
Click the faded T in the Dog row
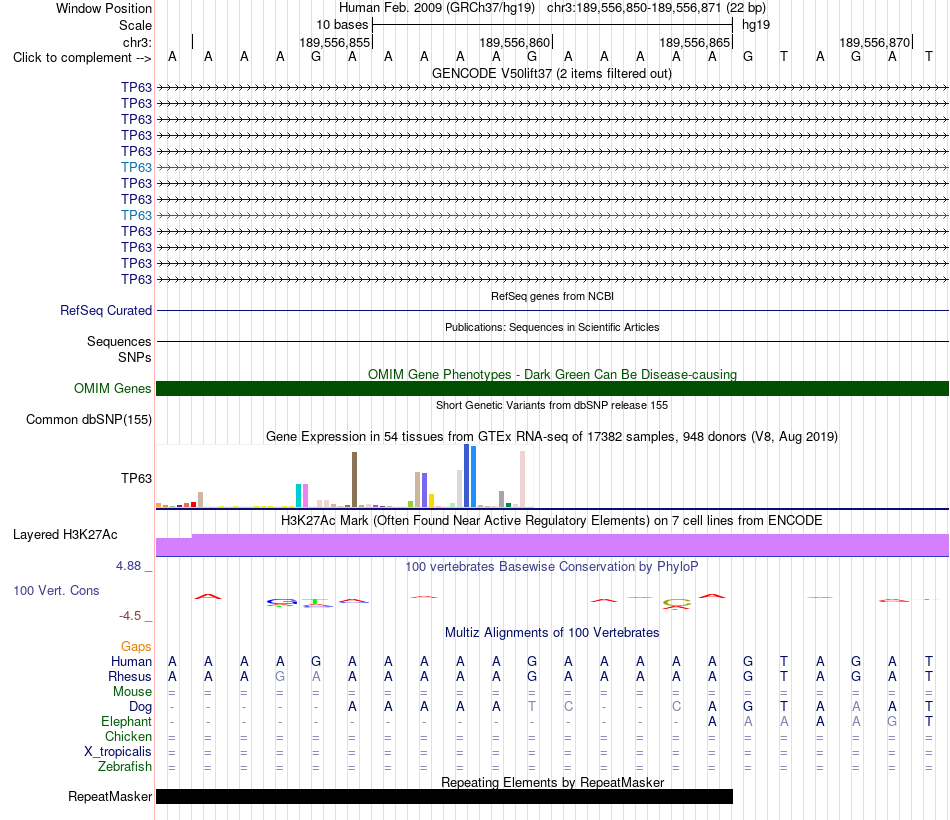coord(532,706)
